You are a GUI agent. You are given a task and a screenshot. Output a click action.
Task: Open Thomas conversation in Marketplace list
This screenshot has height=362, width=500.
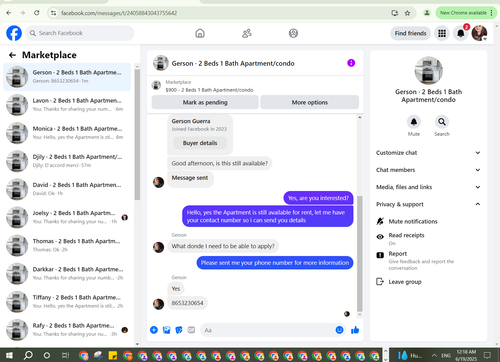[67, 245]
